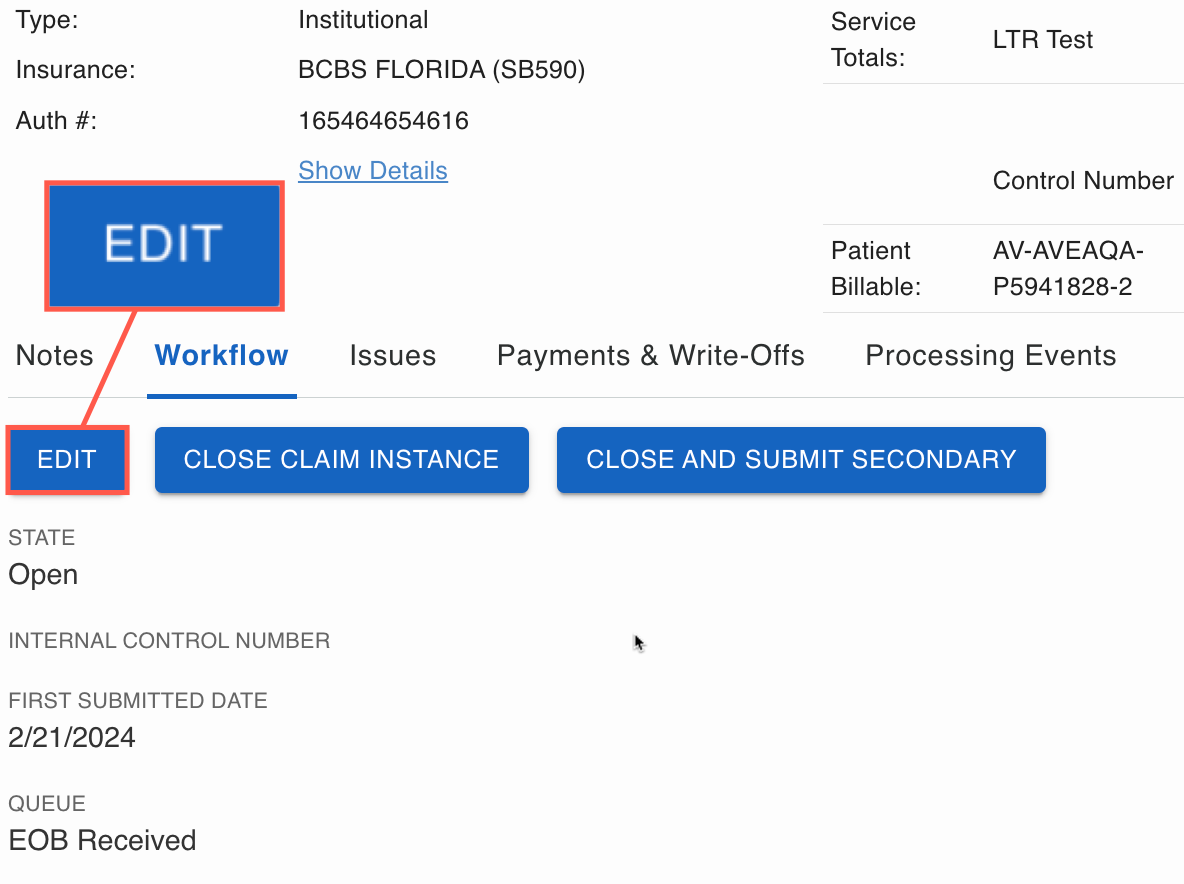Select the Payments & Write-Offs tab
This screenshot has height=884, width=1184.
650,356
